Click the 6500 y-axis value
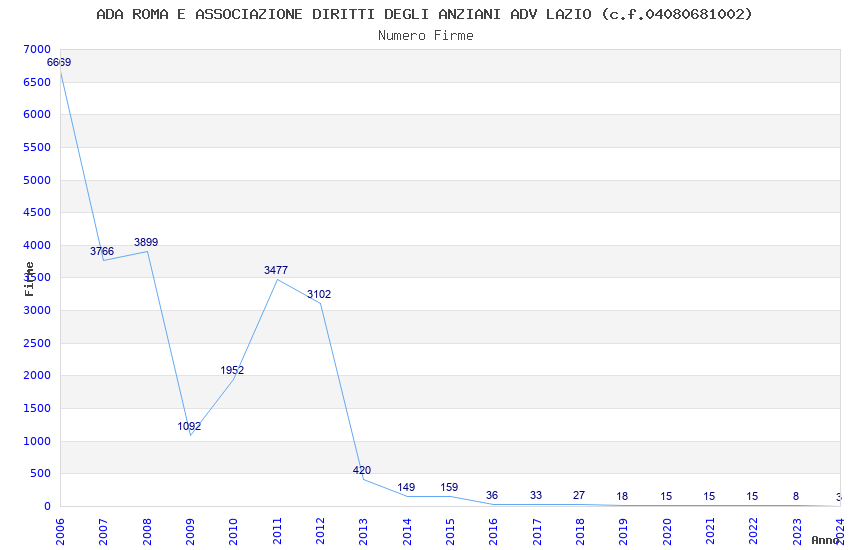 (x=37, y=82)
